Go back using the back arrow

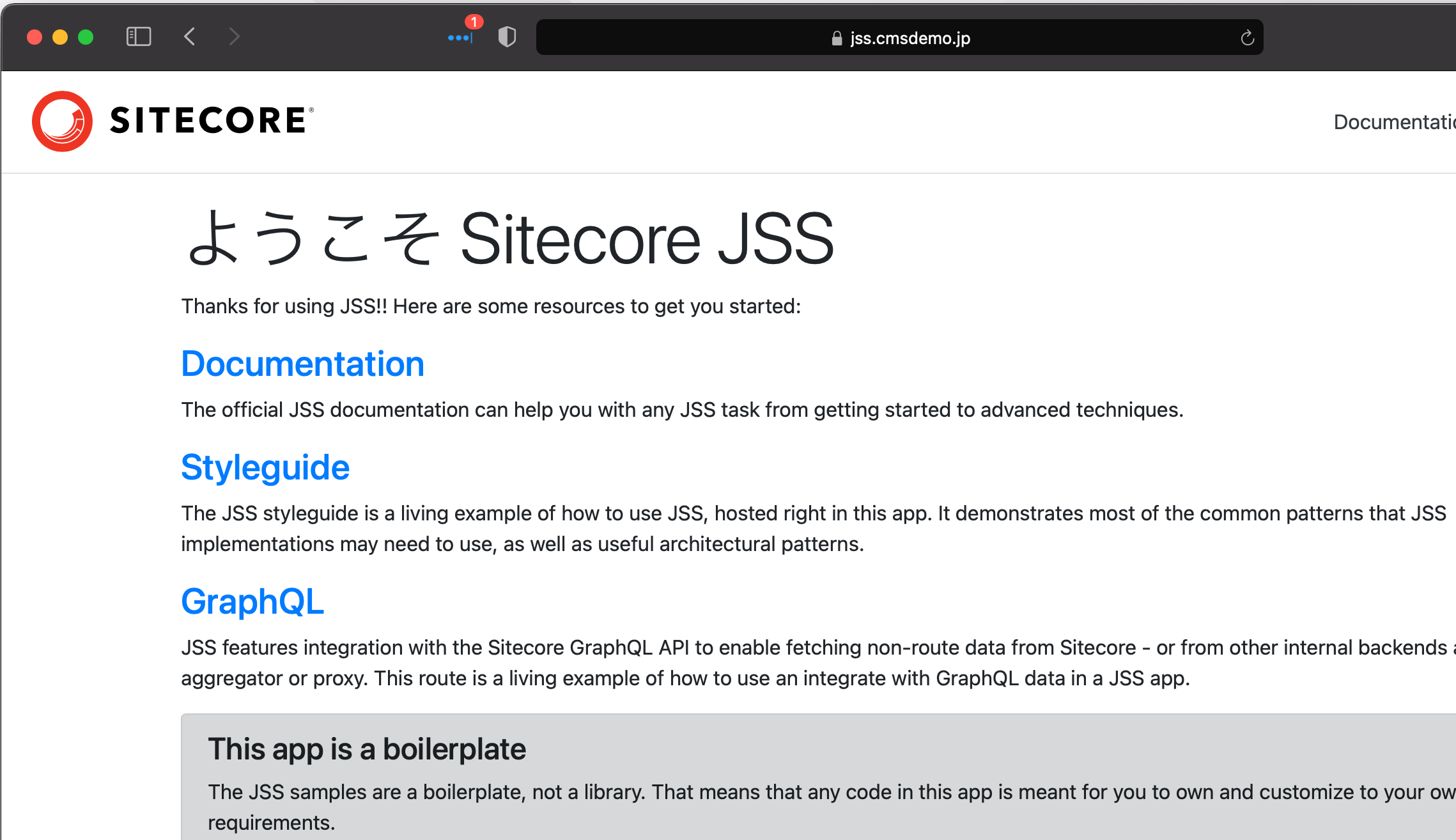pos(189,36)
